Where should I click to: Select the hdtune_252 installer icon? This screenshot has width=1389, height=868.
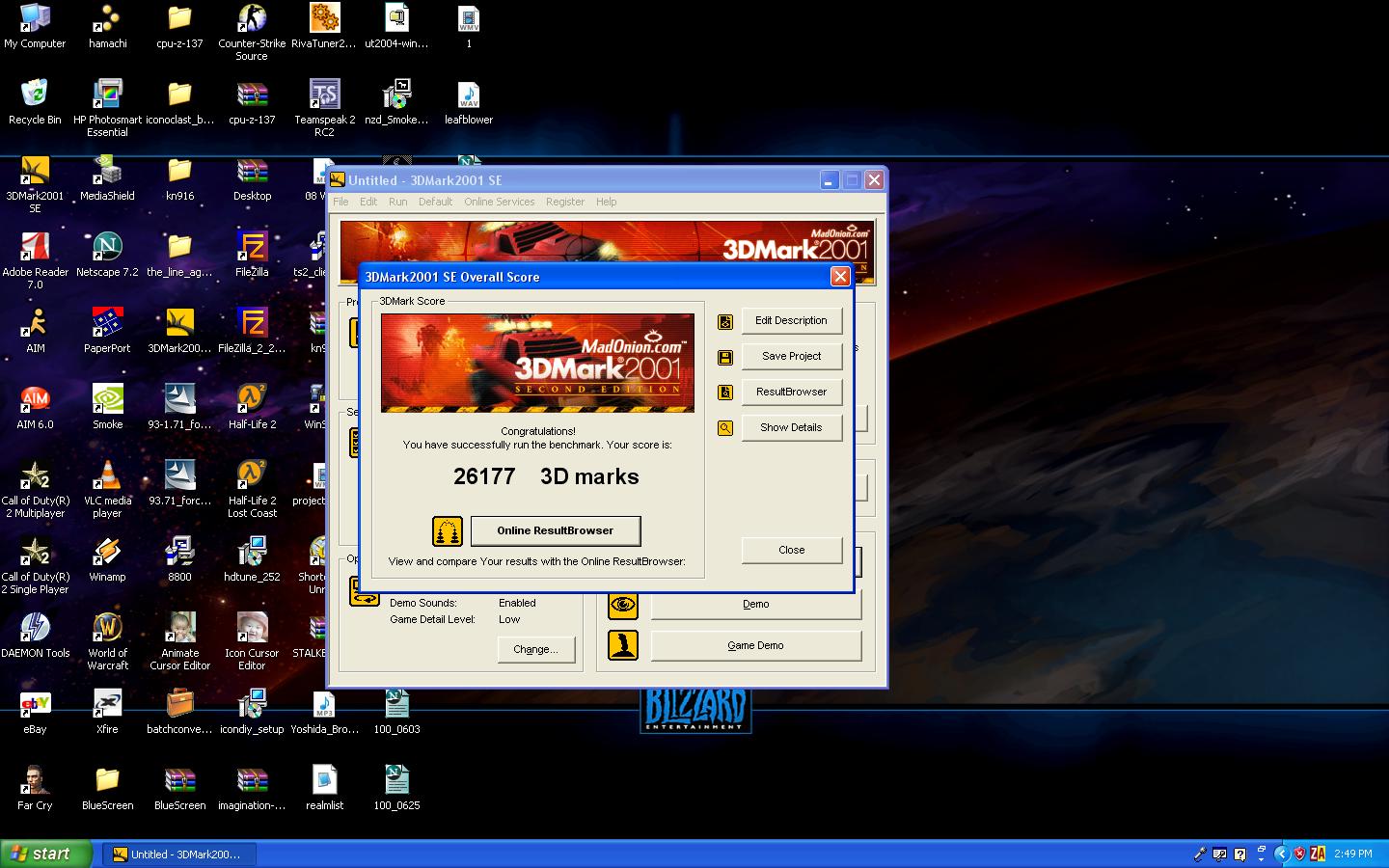[252, 559]
